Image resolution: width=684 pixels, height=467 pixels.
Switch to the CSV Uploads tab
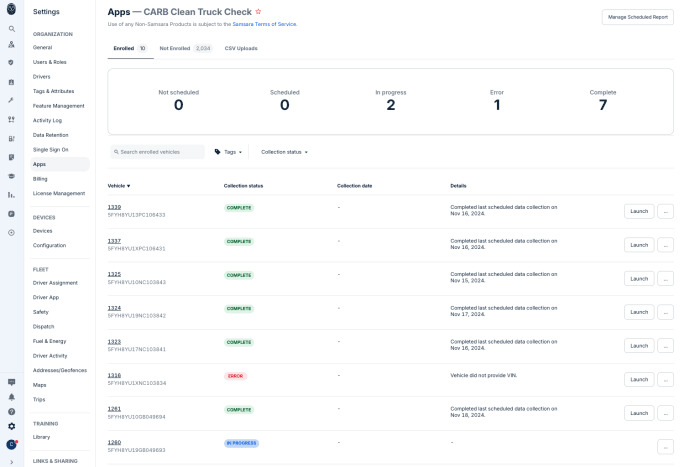pos(240,48)
